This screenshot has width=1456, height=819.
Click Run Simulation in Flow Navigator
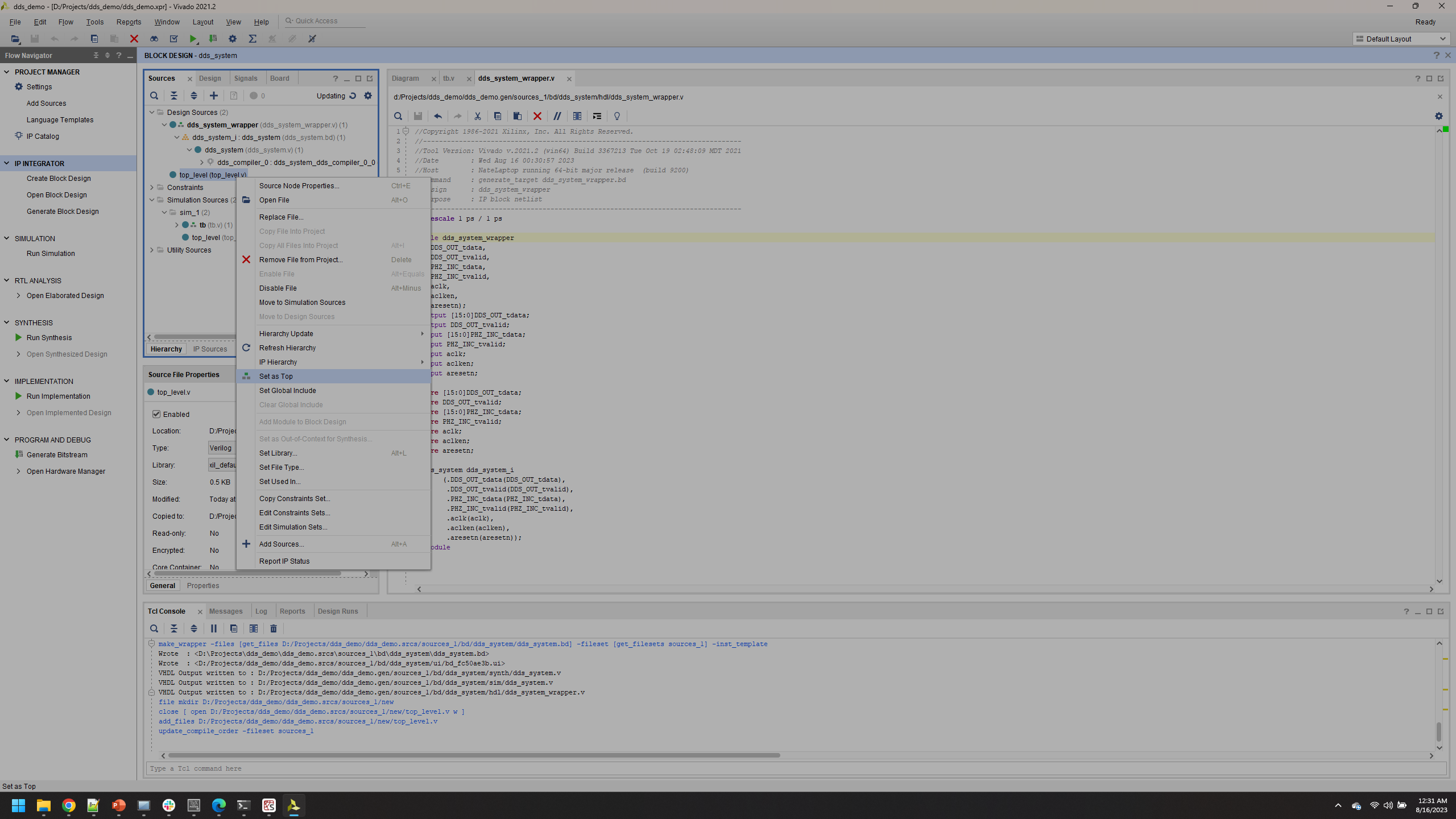pyautogui.click(x=51, y=254)
